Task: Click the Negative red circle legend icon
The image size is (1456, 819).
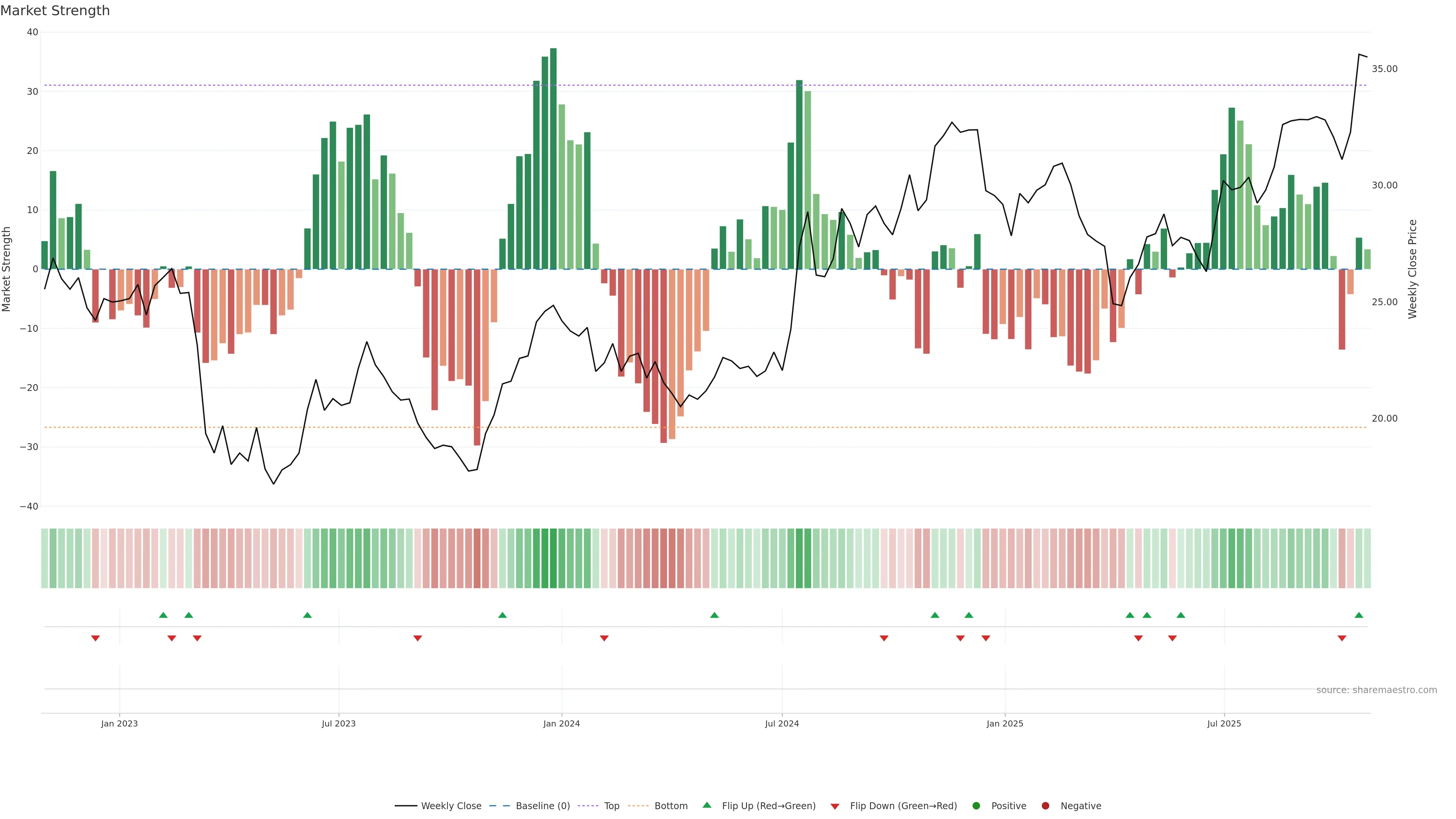Action: [x=1045, y=806]
